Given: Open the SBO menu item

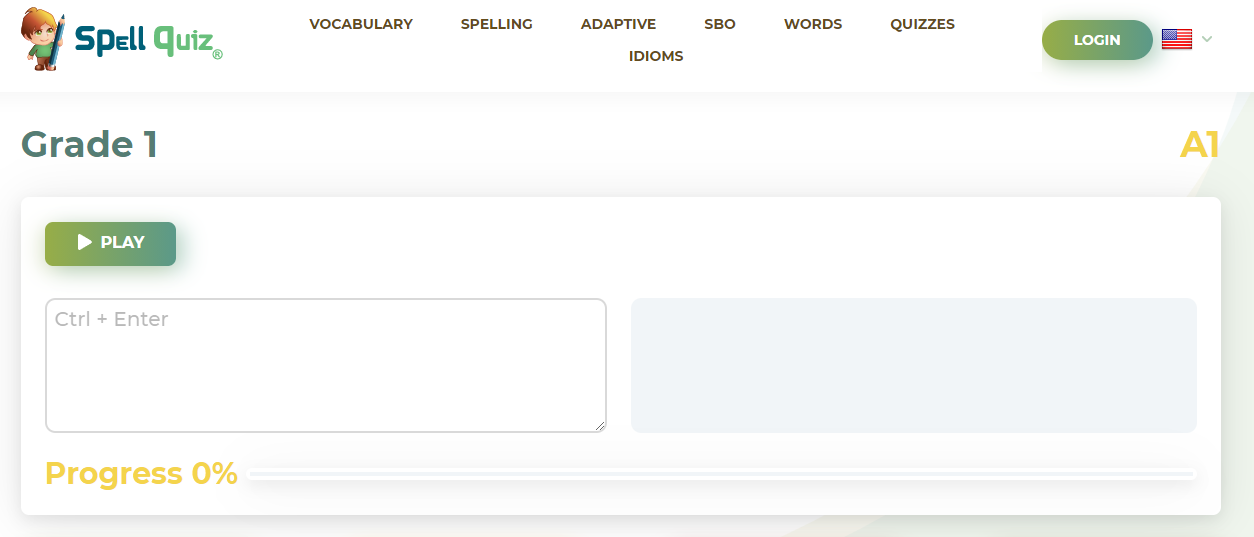Looking at the screenshot, I should click(x=720, y=24).
